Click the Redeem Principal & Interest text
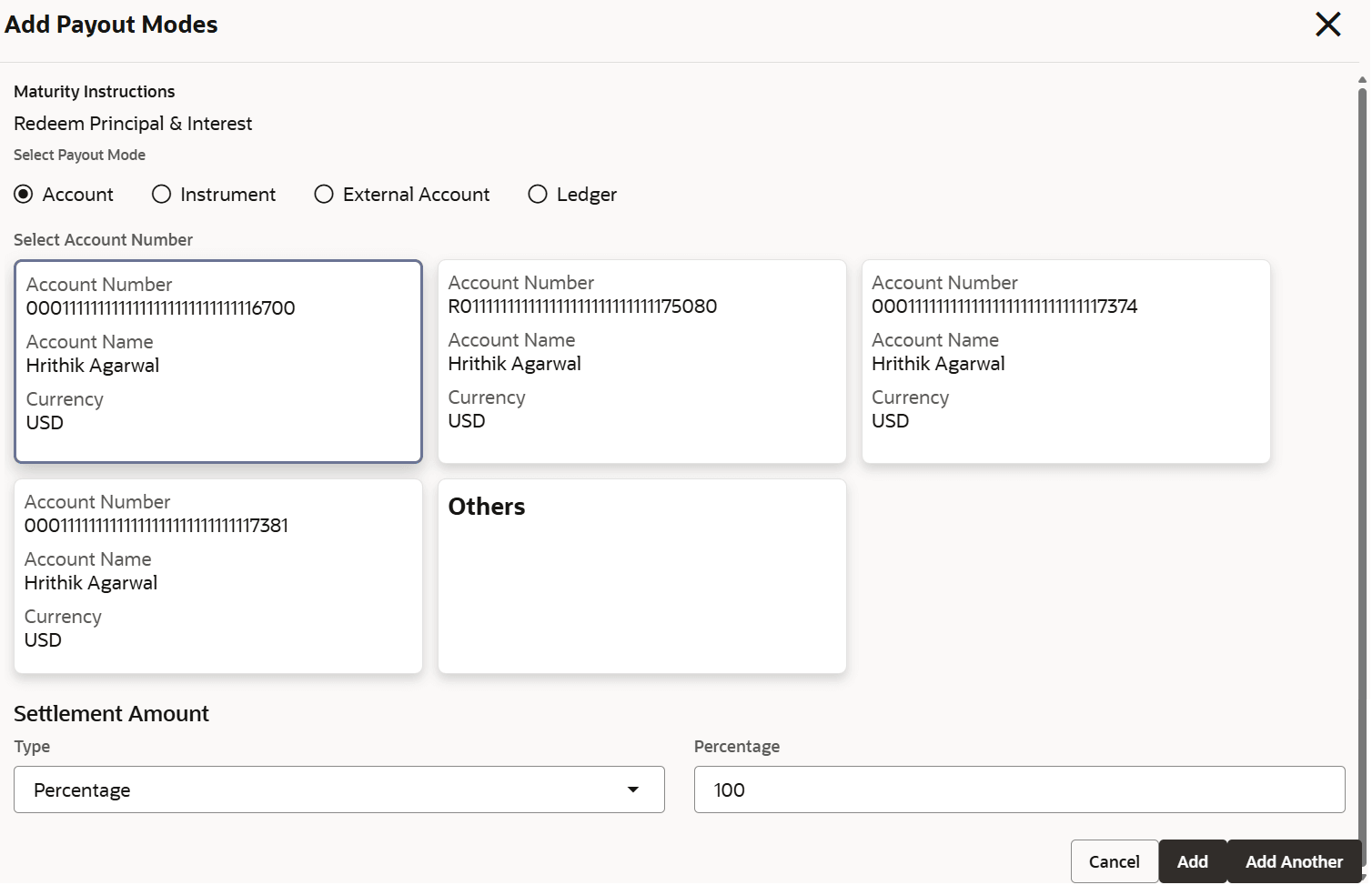The image size is (1372, 885). coord(133,124)
